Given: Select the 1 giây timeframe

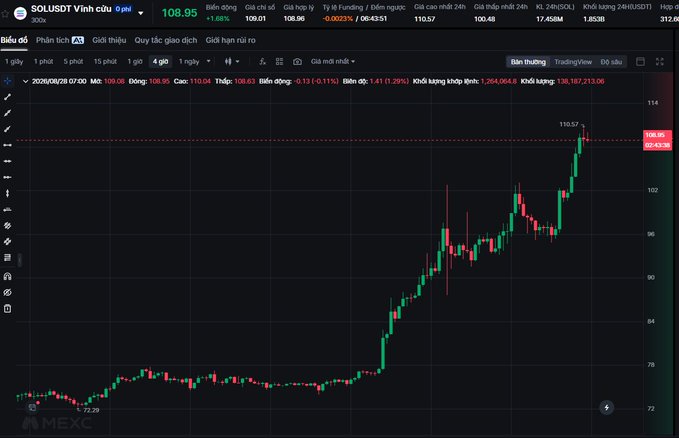Looking at the screenshot, I should point(14,62).
